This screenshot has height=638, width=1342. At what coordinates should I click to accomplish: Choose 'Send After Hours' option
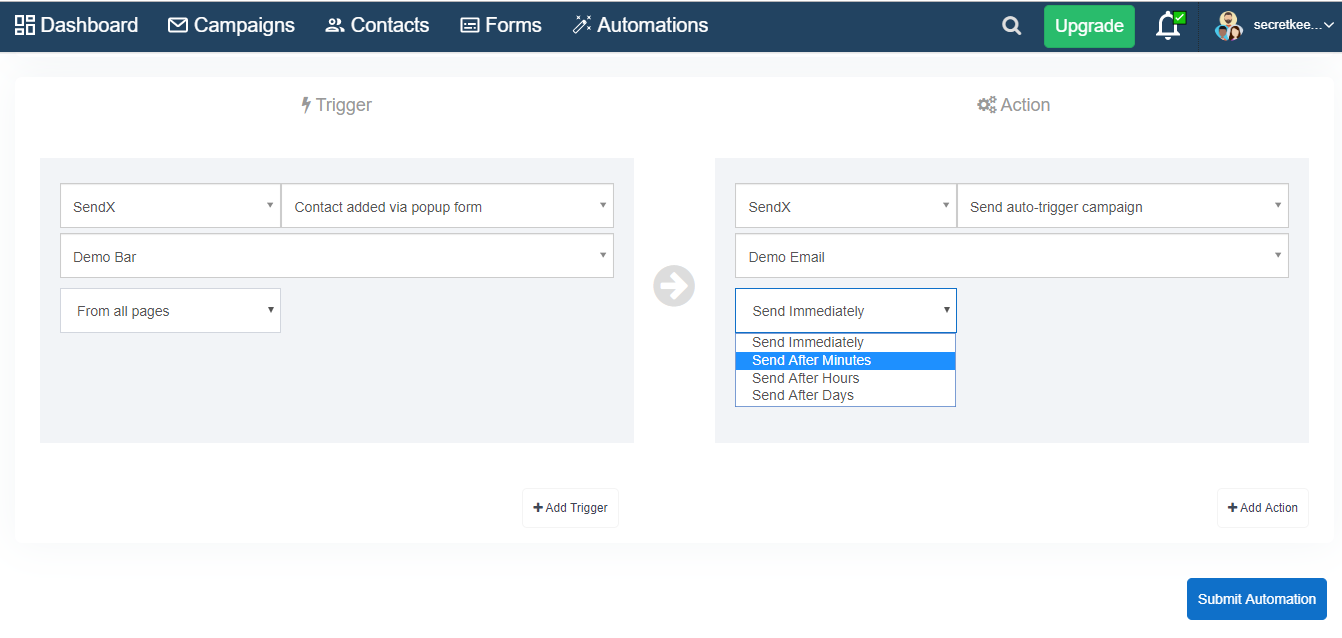click(846, 378)
